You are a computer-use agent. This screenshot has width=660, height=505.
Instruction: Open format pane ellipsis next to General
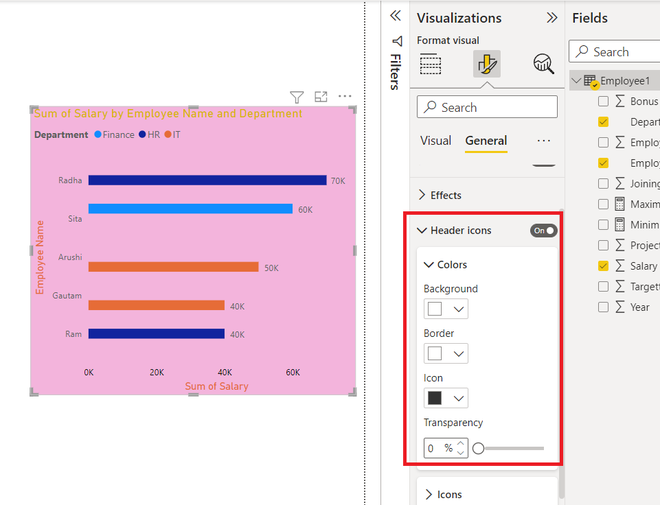543,141
